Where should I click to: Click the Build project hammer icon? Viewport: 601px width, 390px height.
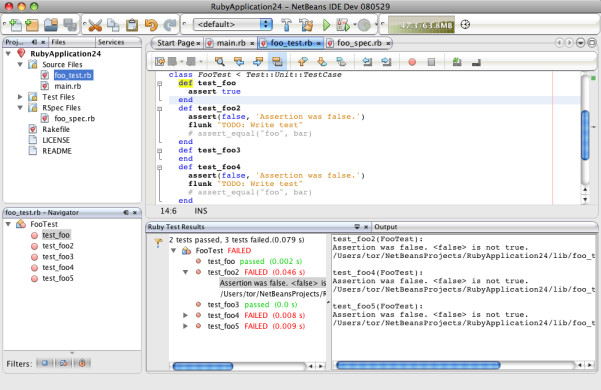[x=286, y=25]
